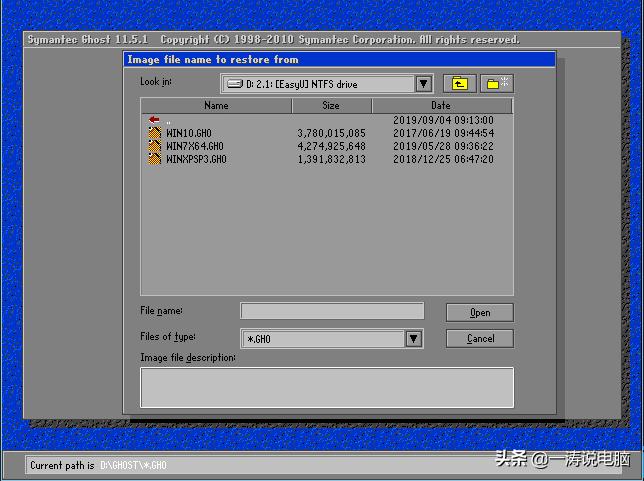Viewport: 644px width, 481px height.
Task: Click the WINXPSP3.GHO image file icon
Action: 154,159
